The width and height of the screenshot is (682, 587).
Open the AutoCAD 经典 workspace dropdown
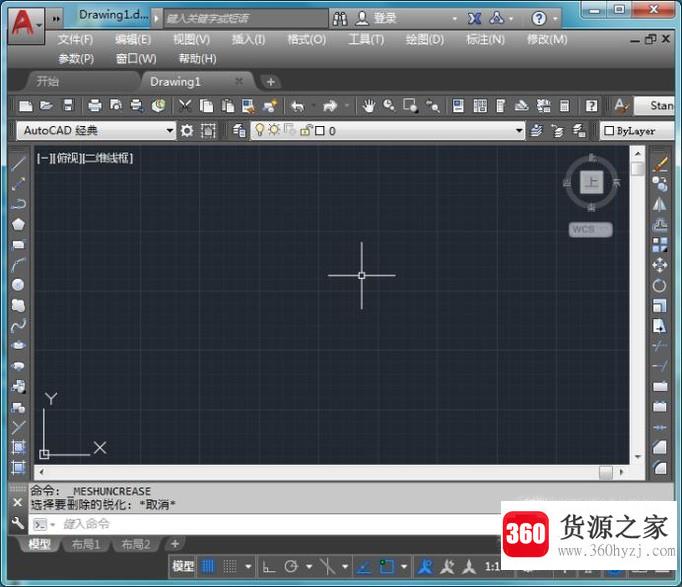click(x=96, y=130)
